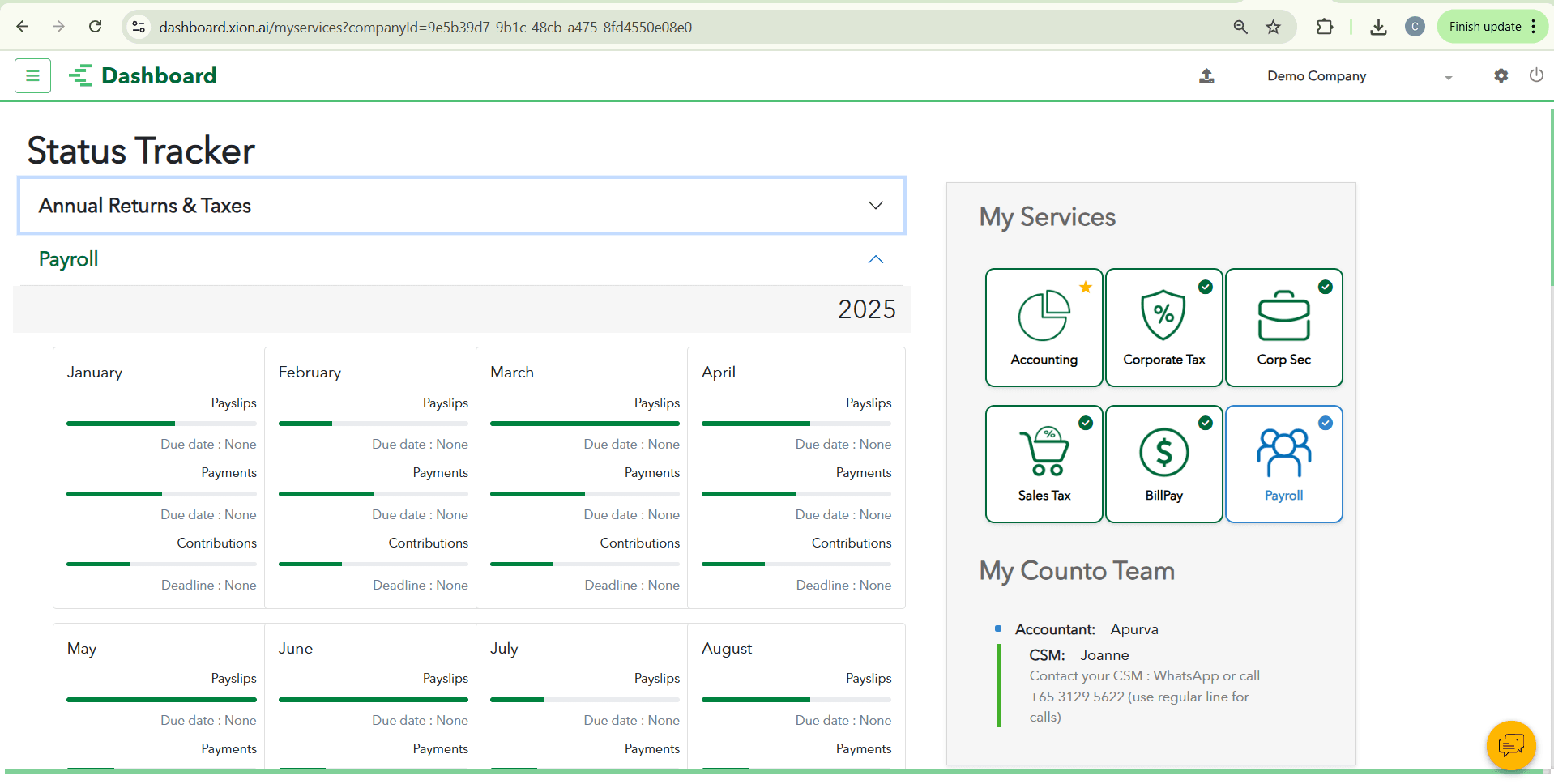
Task: Collapse the Payroll section chevron
Action: click(876, 259)
